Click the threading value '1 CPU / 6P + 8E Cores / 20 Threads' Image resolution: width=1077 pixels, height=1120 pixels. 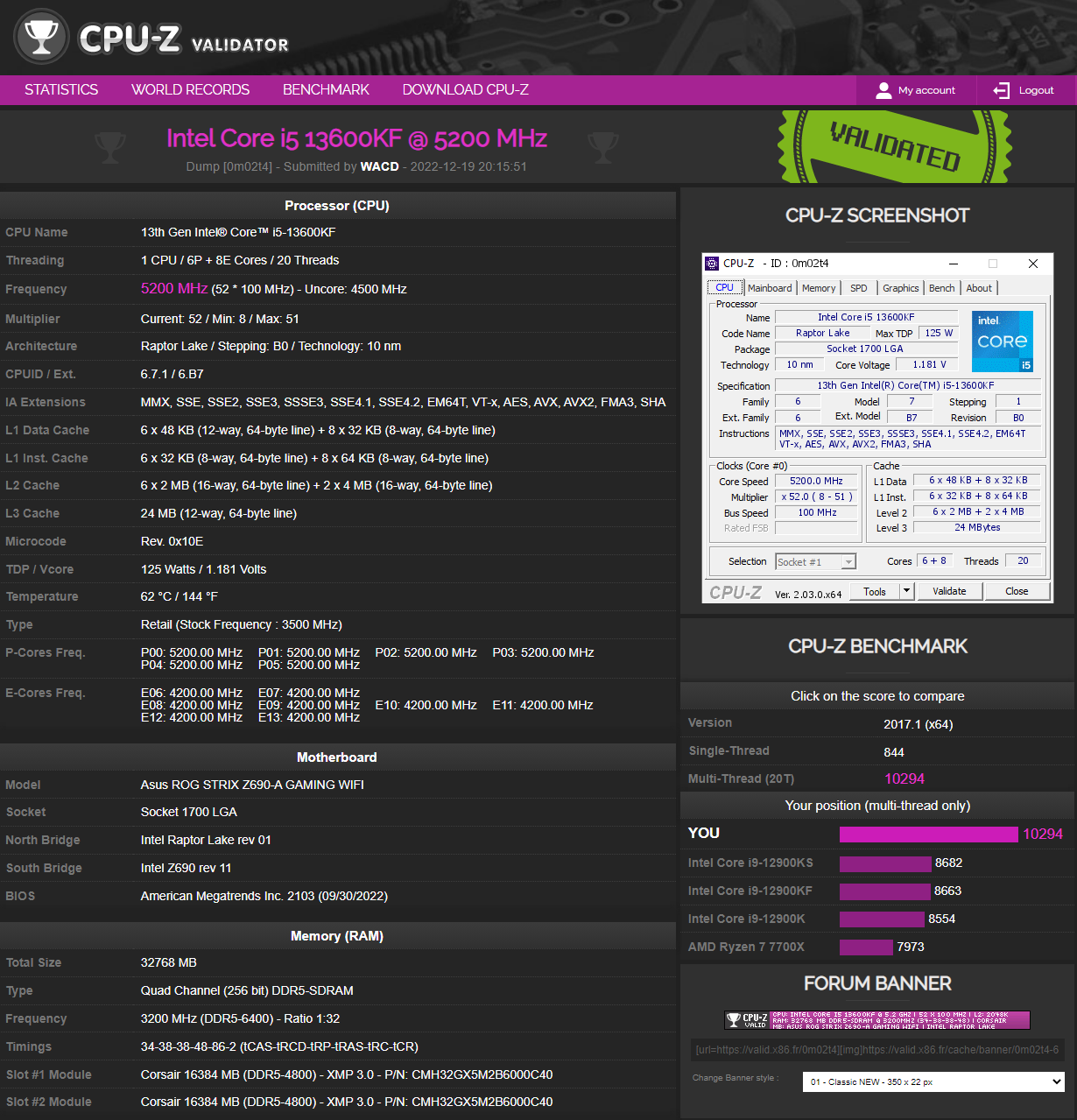pyautogui.click(x=240, y=260)
